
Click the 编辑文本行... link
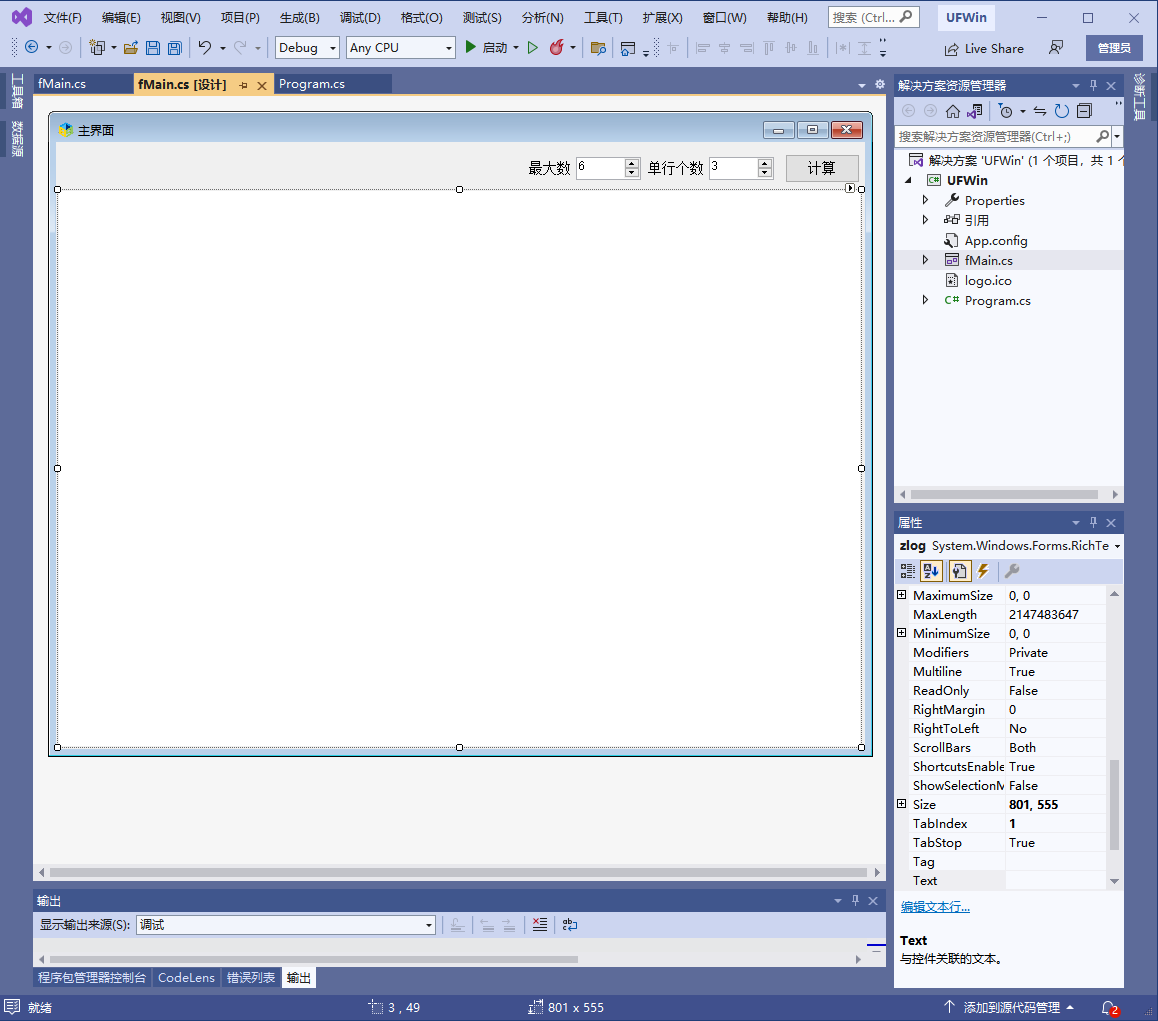click(935, 907)
